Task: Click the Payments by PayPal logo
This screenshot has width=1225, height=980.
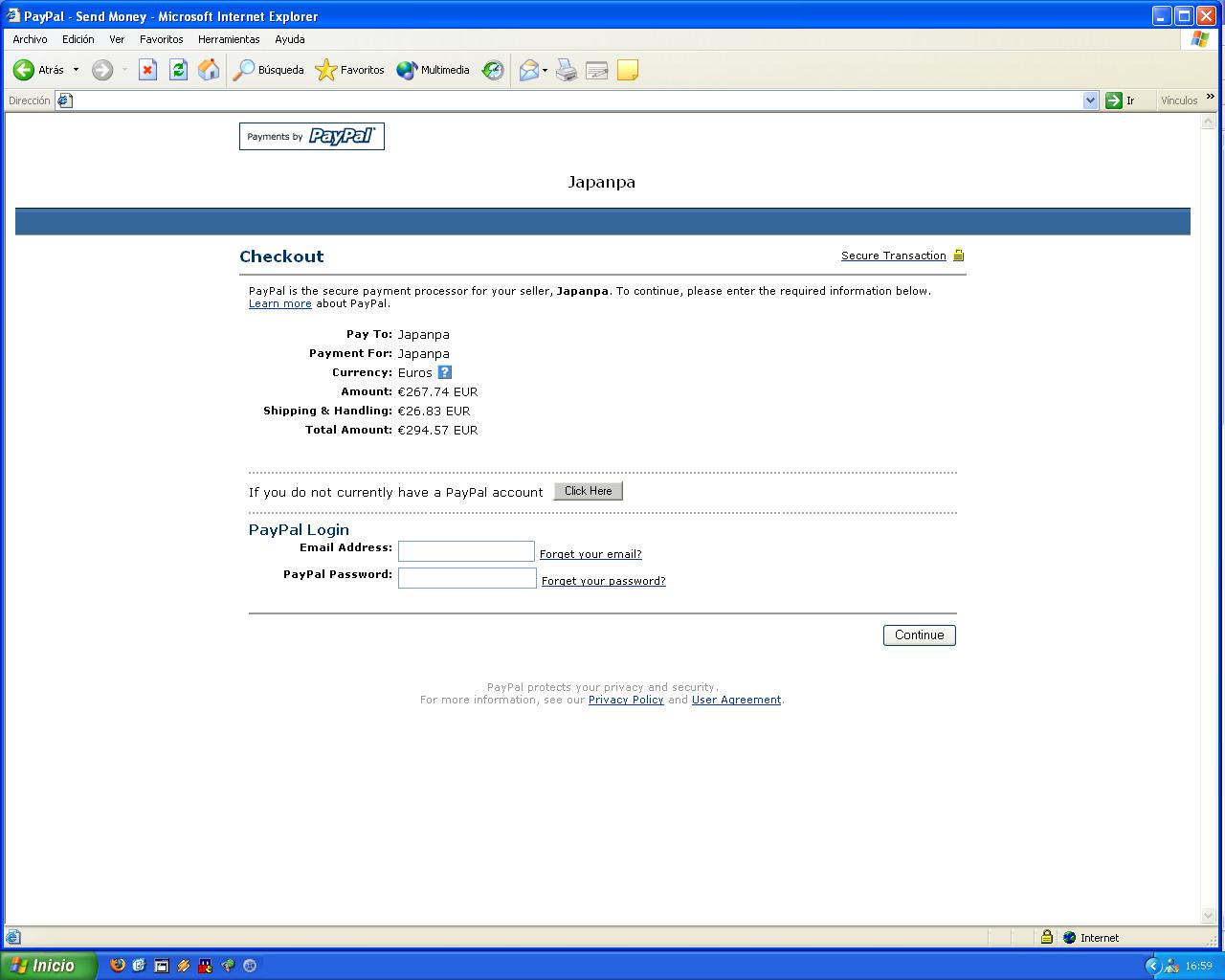Action: click(x=312, y=137)
